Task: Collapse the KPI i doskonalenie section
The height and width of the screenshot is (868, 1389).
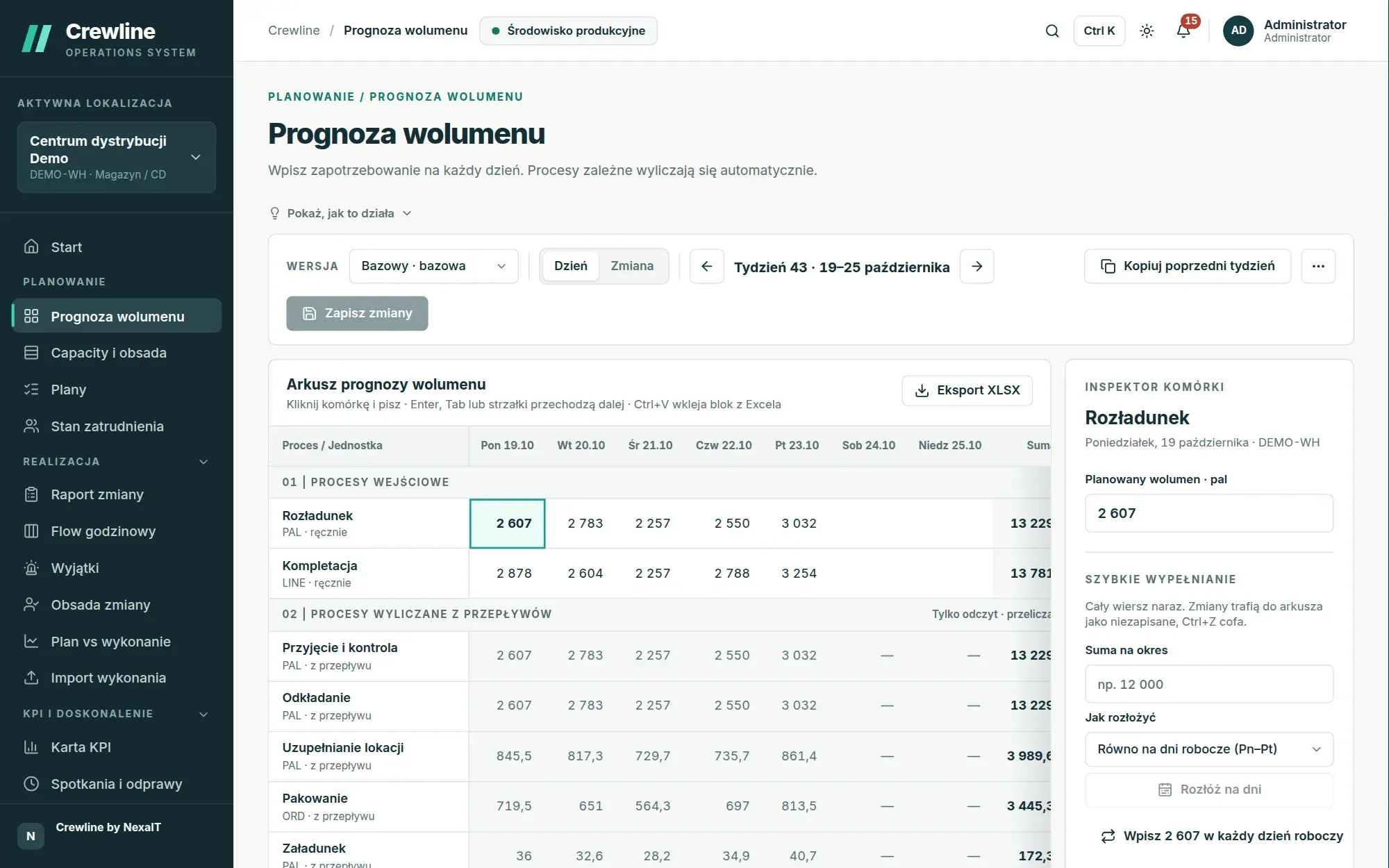Action: coord(203,714)
